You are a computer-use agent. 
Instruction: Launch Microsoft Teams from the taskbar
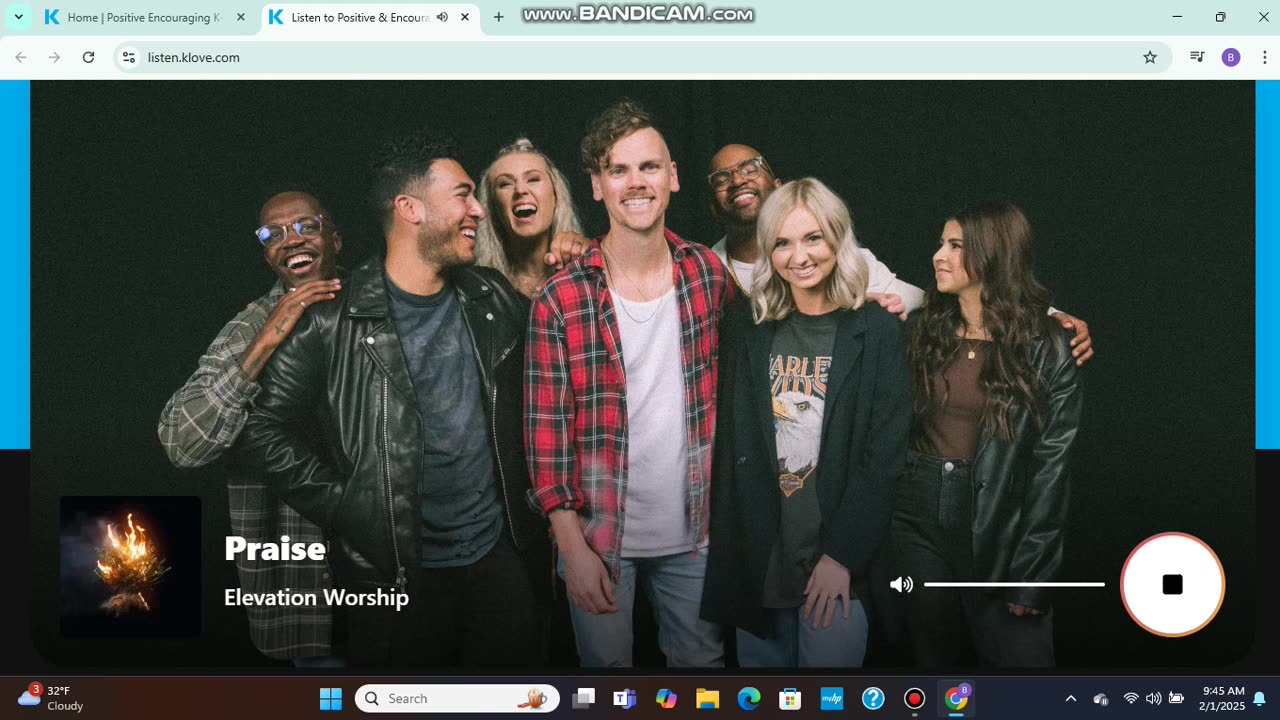click(x=625, y=698)
